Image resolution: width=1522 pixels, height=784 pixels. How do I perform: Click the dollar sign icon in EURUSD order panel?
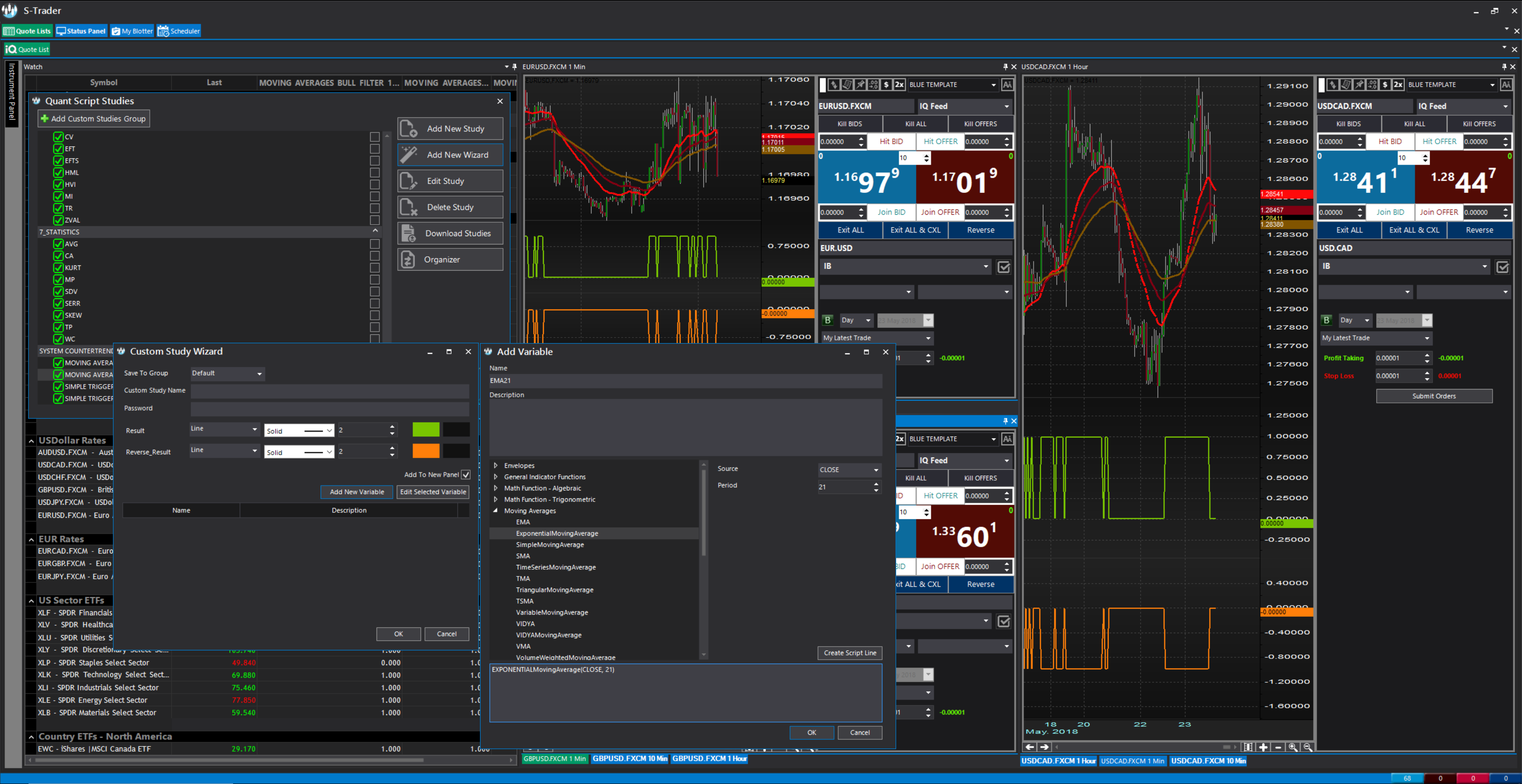click(x=886, y=85)
